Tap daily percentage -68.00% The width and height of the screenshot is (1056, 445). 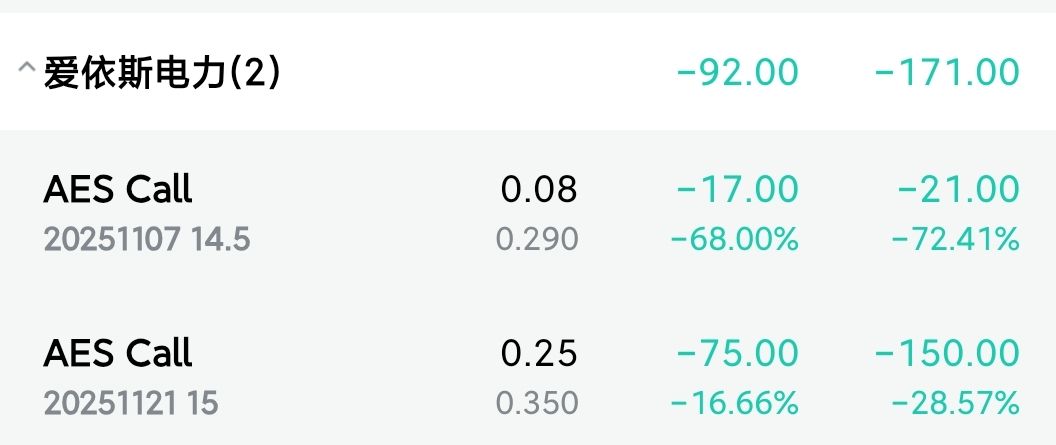point(735,239)
